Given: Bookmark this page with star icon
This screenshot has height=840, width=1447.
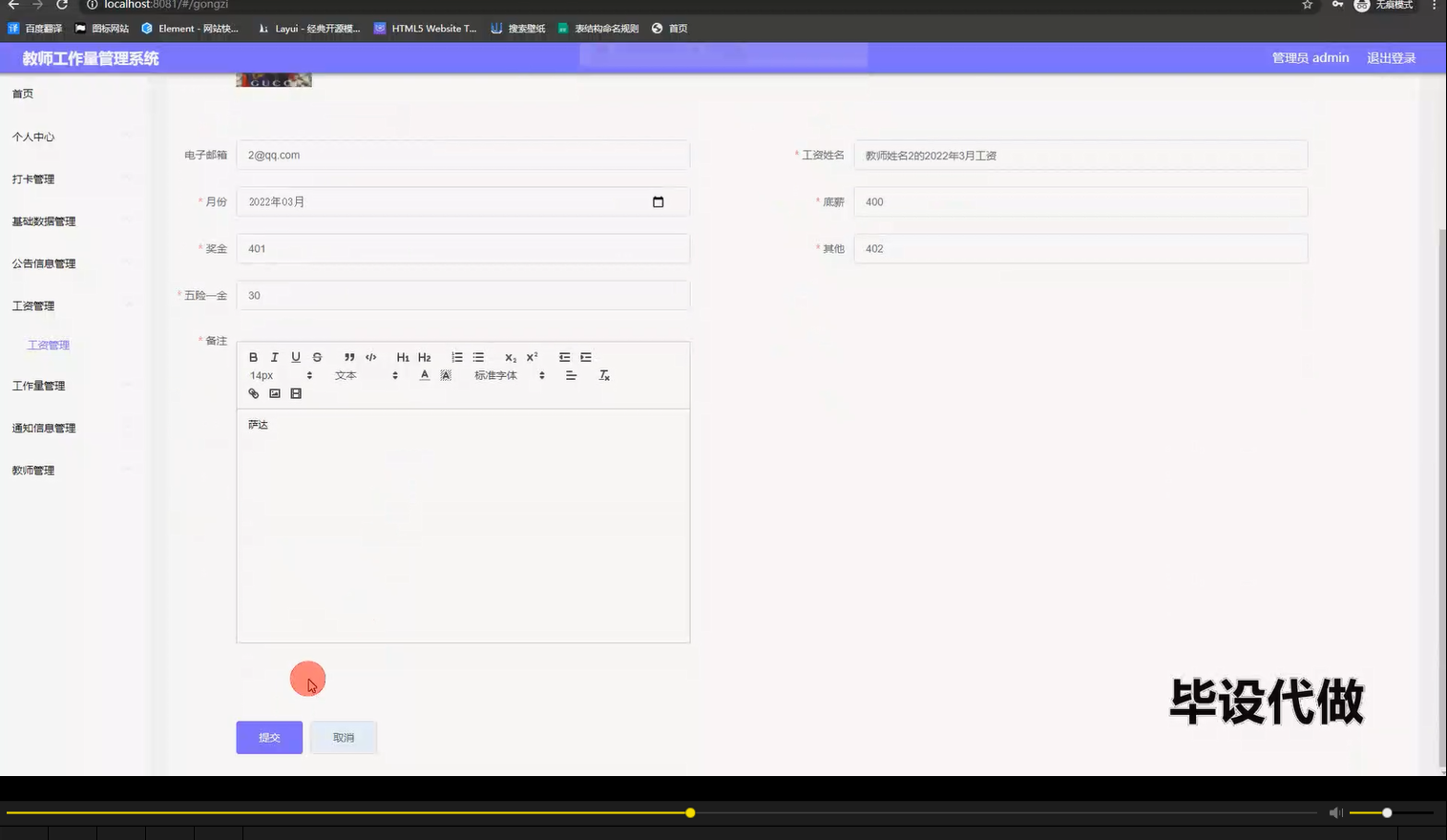Looking at the screenshot, I should tap(1307, 5).
